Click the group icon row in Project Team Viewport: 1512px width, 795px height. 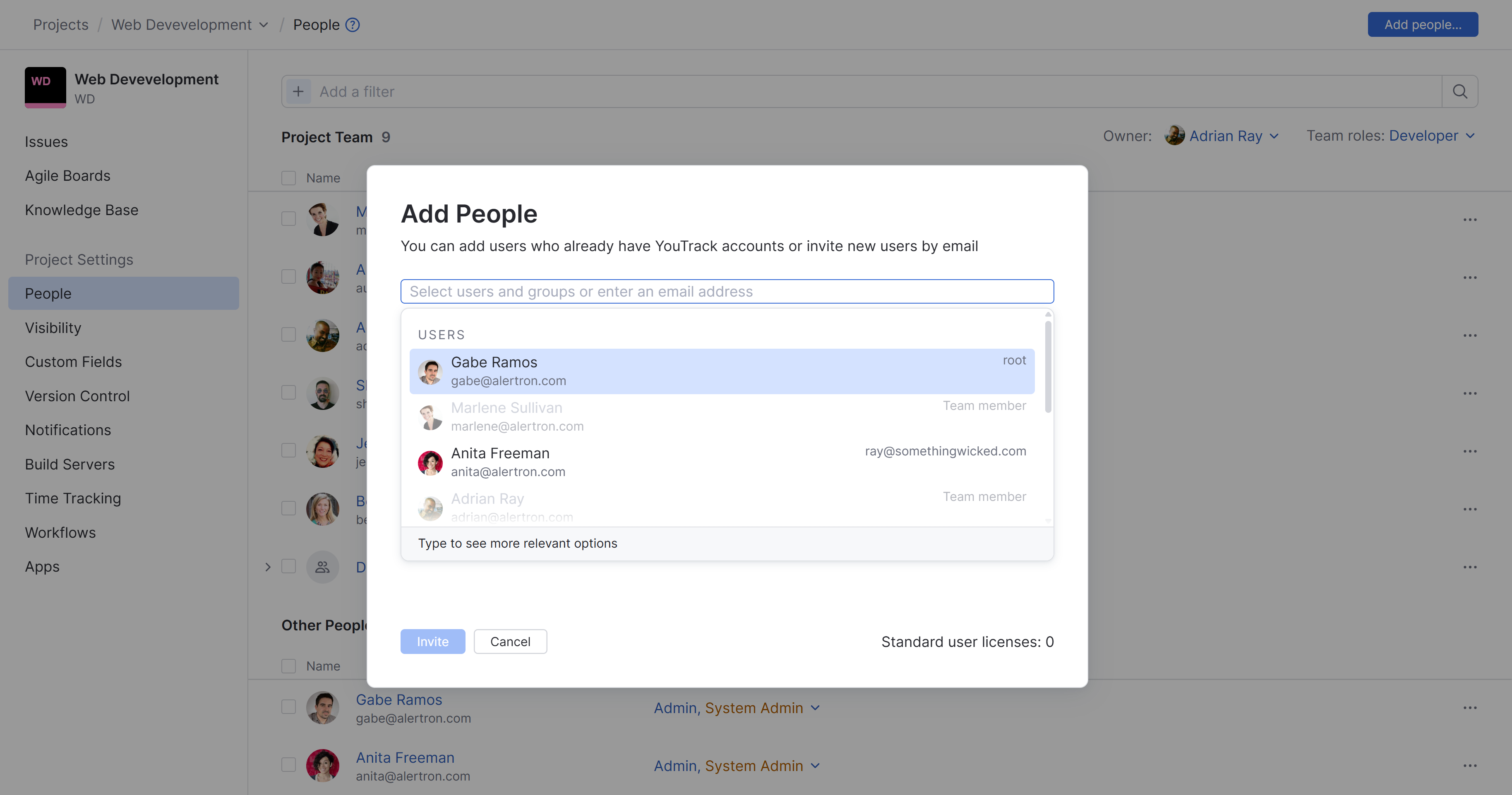pyautogui.click(x=322, y=567)
